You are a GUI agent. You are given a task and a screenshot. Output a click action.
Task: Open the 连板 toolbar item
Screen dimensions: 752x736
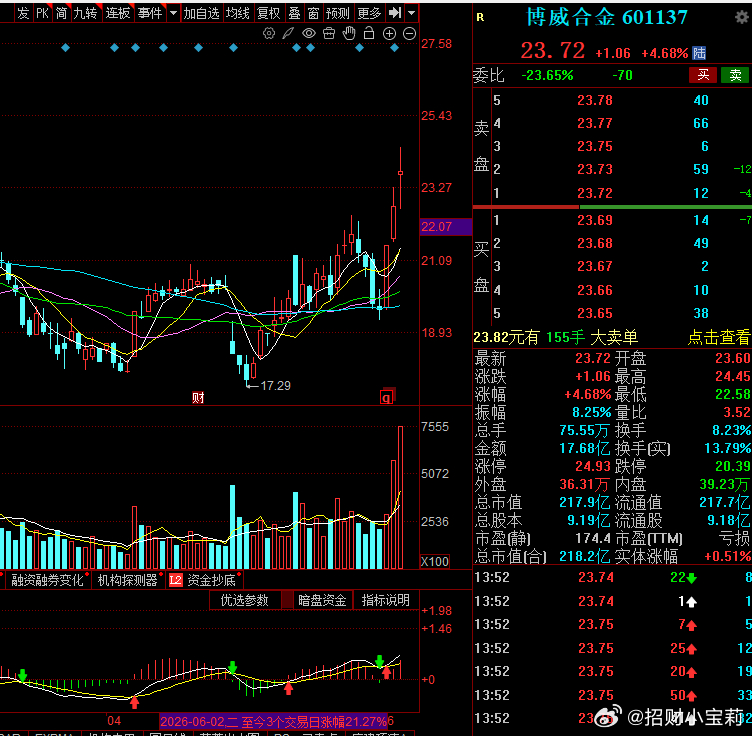tap(118, 13)
